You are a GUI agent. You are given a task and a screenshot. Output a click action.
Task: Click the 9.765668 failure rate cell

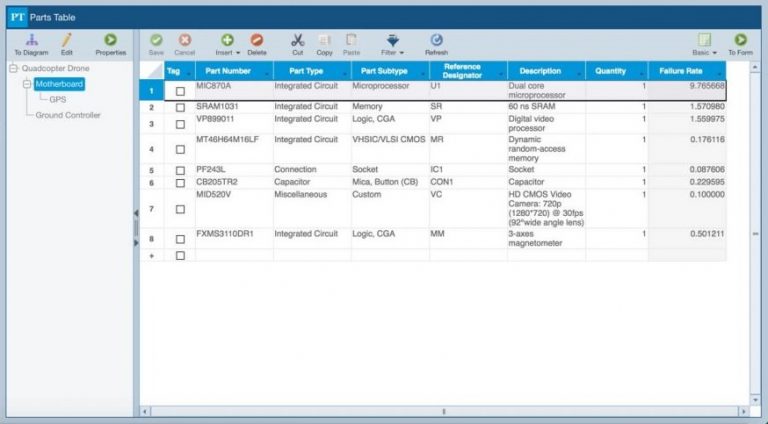687,91
